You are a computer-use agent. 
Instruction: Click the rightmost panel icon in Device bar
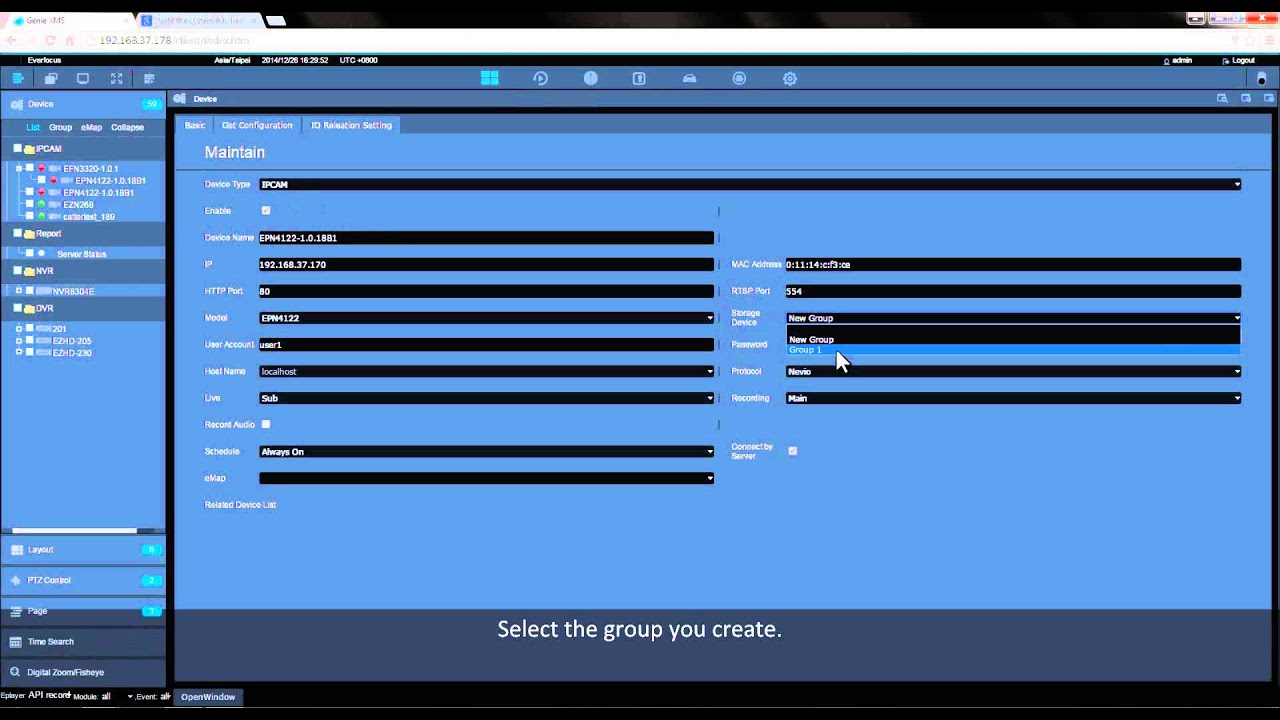pyautogui.click(x=1270, y=98)
